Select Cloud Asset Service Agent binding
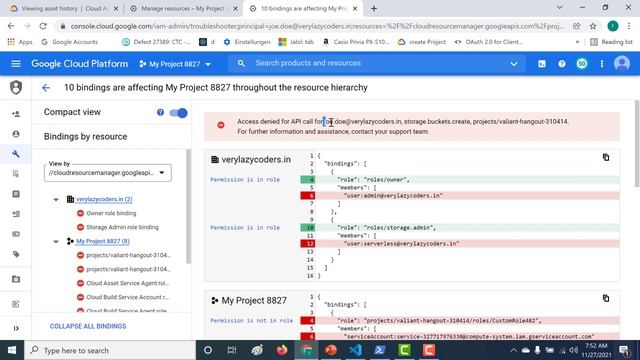640x360 pixels. tap(123, 283)
